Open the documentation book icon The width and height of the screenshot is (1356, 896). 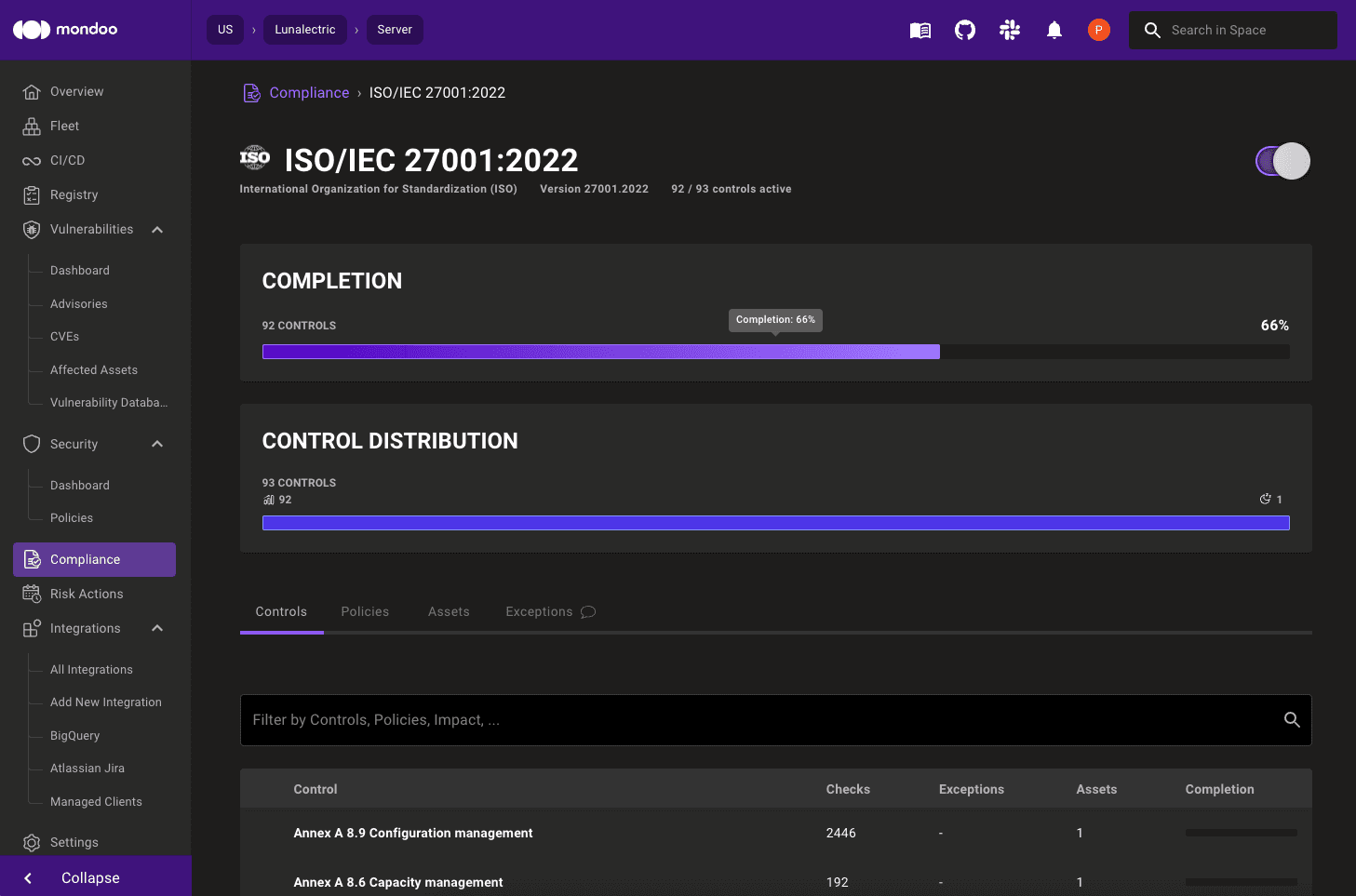pos(920,31)
